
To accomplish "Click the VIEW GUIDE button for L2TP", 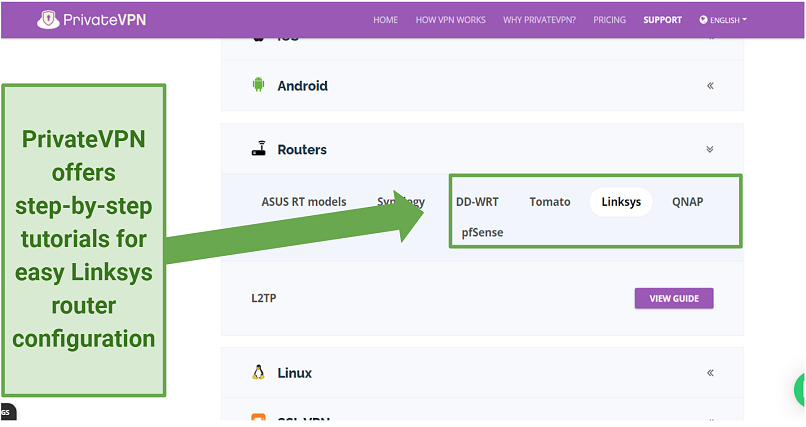I will pos(674,299).
